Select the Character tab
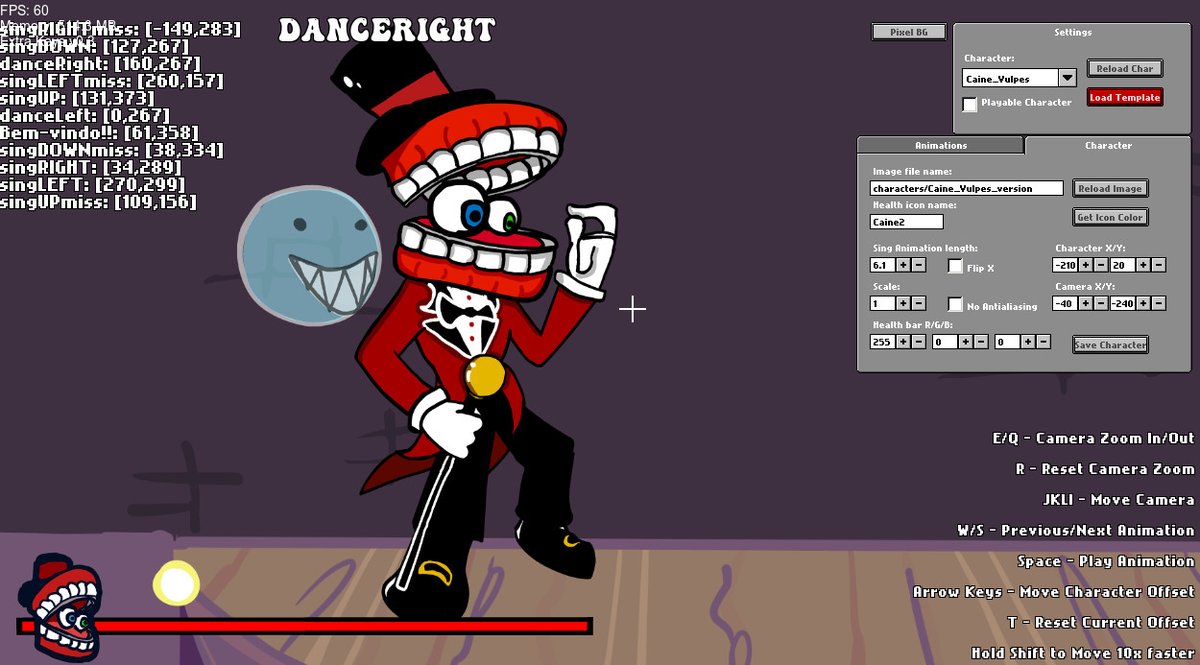The image size is (1200, 665). (x=1108, y=145)
